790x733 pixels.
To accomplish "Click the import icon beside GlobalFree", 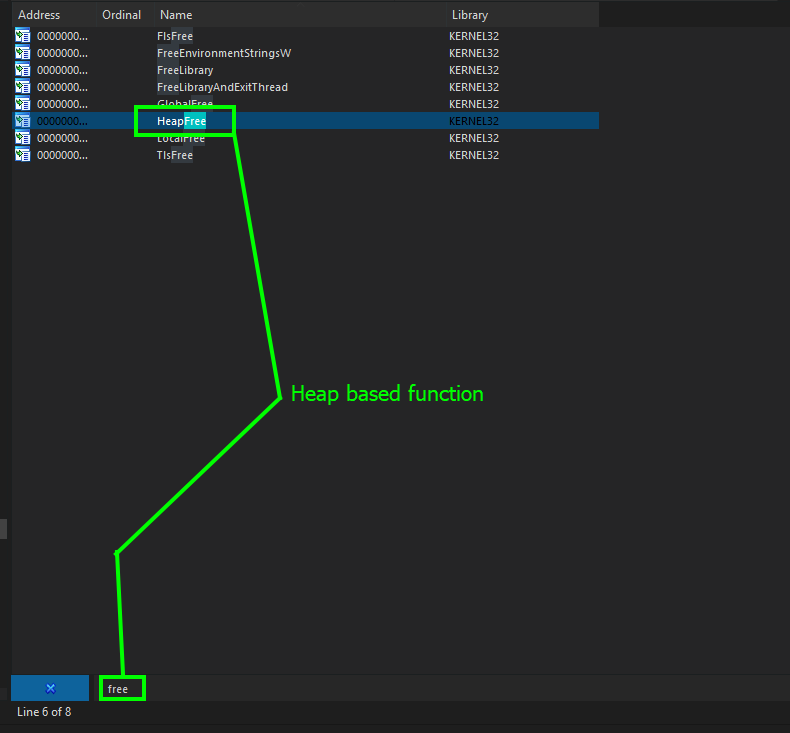I will click(x=22, y=104).
